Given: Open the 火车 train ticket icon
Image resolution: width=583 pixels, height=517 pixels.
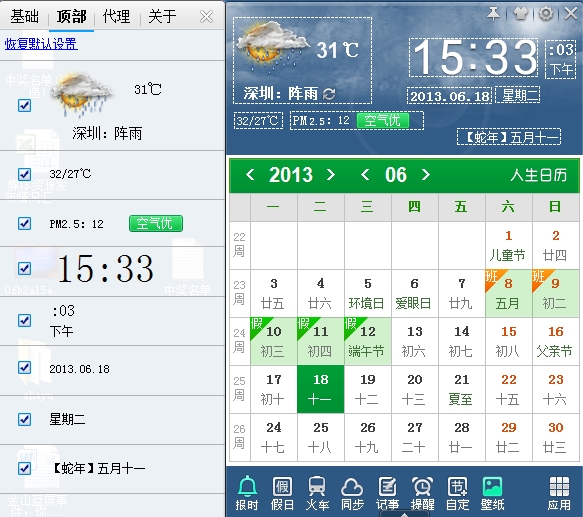Looking at the screenshot, I should [x=317, y=492].
